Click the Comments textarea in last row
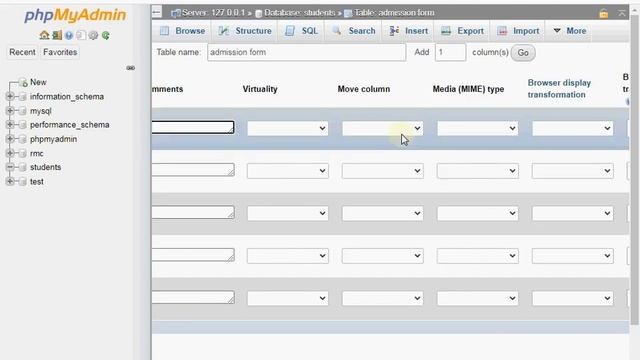Screen dimensions: 640x360 point(193,297)
